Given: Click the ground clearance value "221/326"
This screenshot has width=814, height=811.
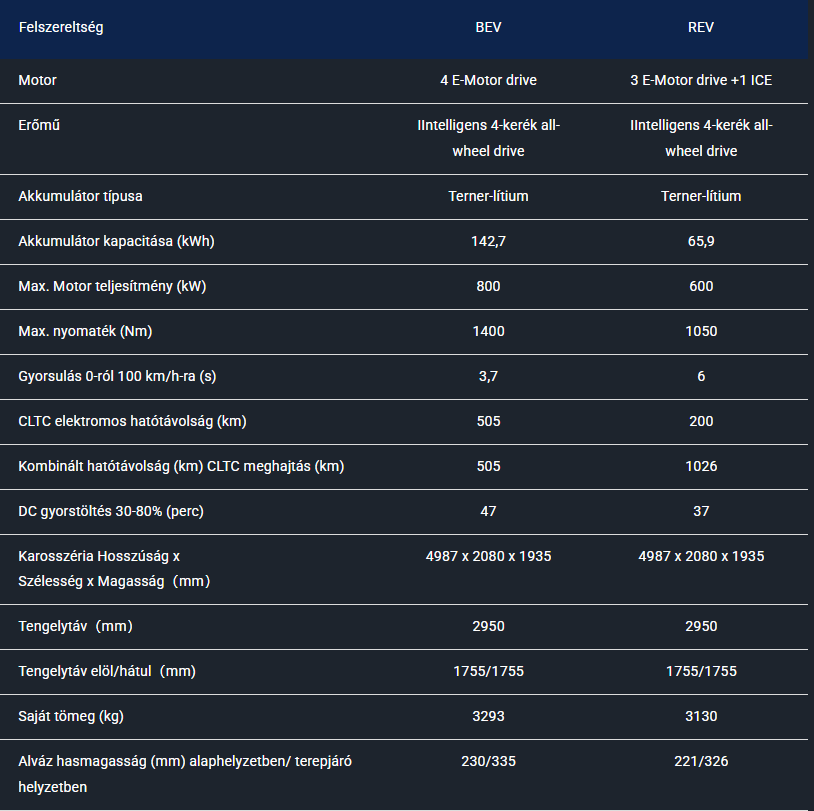Looking at the screenshot, I should (x=701, y=762).
